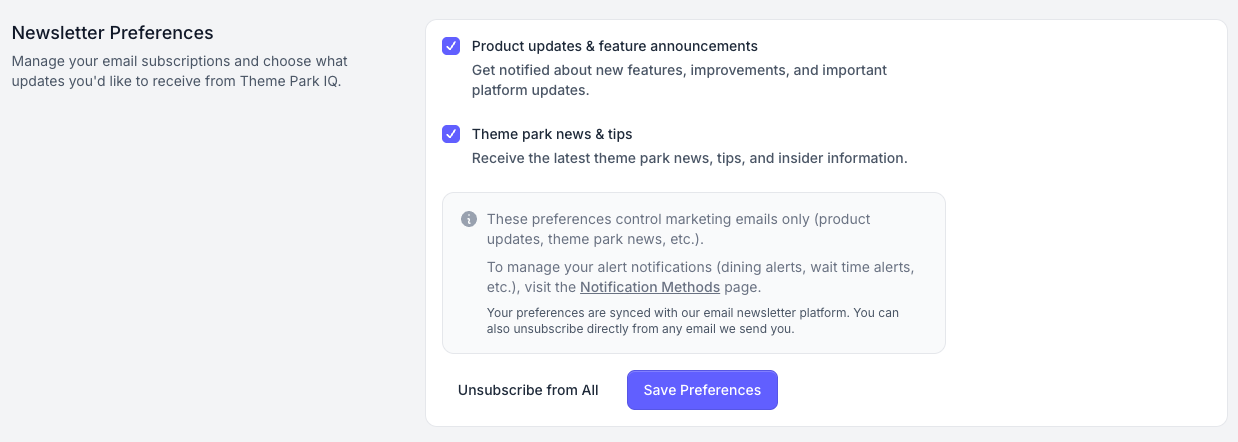Click the "To manage your alert notifications" sentence
This screenshot has height=442, width=1238.
pos(700,267)
